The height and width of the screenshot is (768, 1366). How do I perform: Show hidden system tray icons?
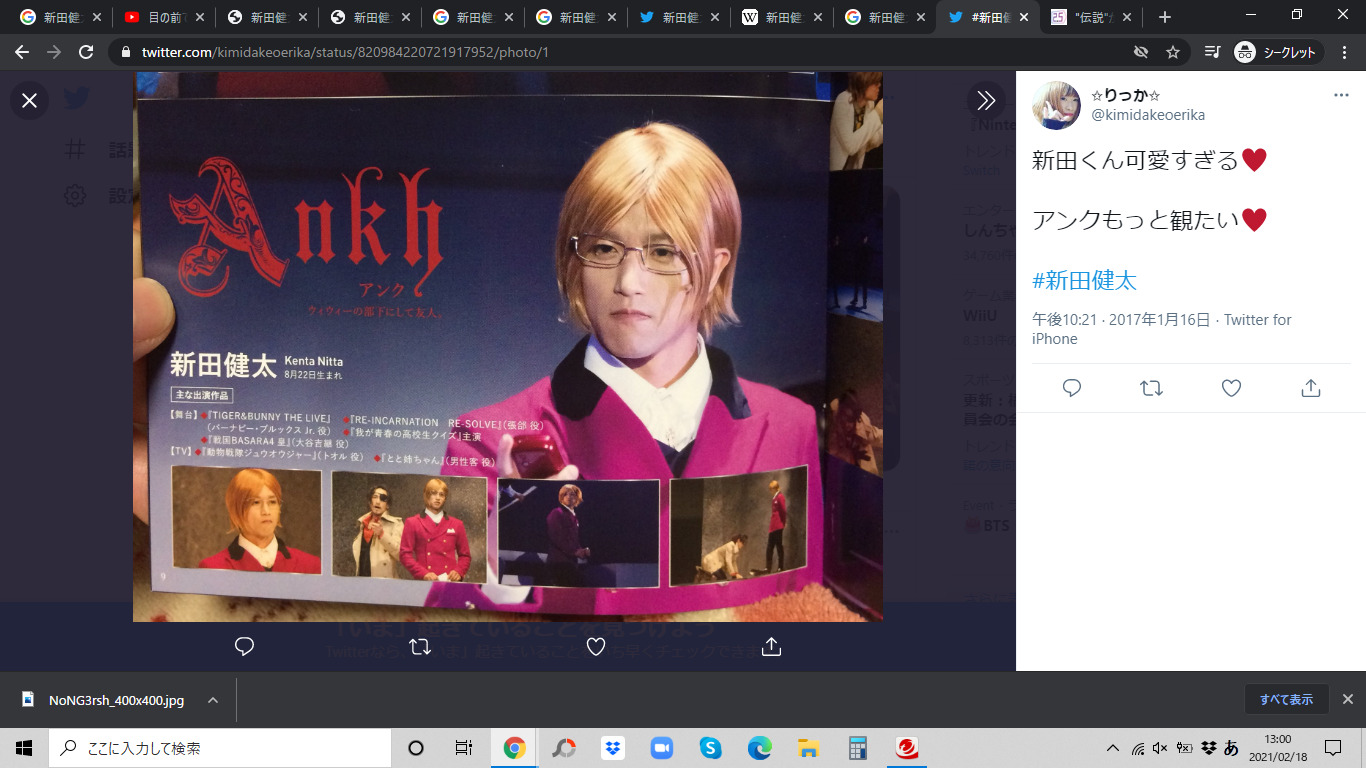(x=1112, y=748)
